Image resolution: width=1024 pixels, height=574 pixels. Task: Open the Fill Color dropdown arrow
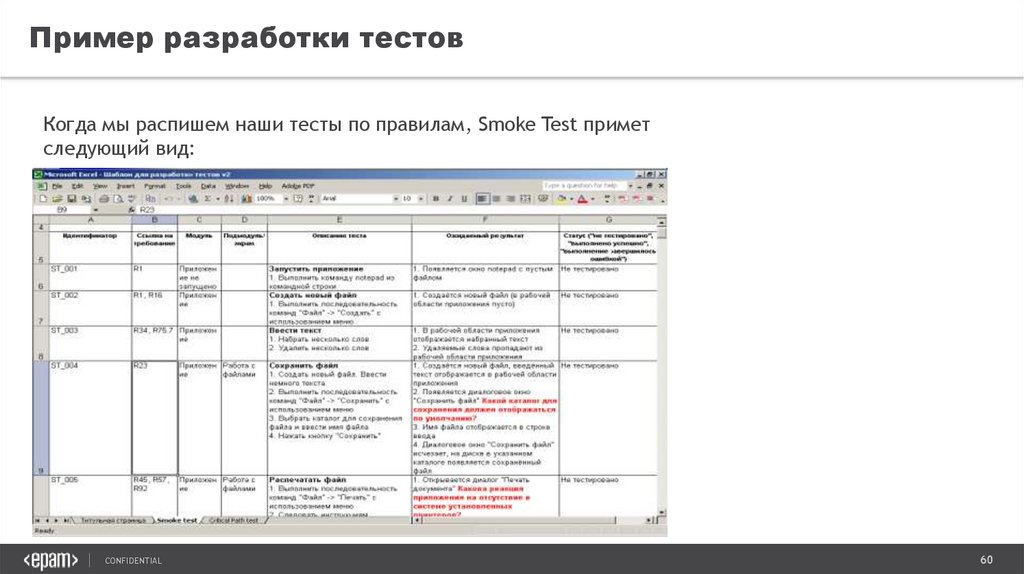[x=571, y=199]
